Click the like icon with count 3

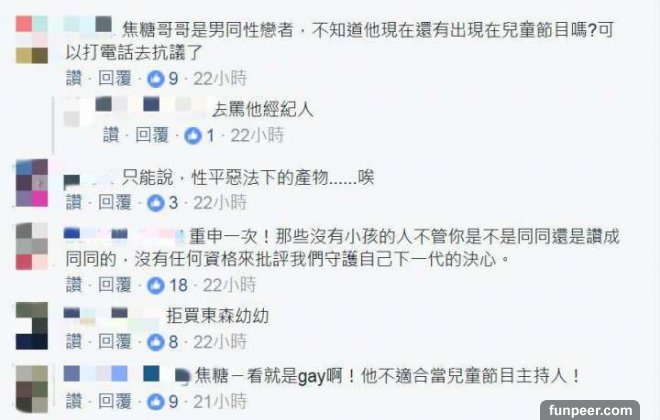(x=155, y=203)
